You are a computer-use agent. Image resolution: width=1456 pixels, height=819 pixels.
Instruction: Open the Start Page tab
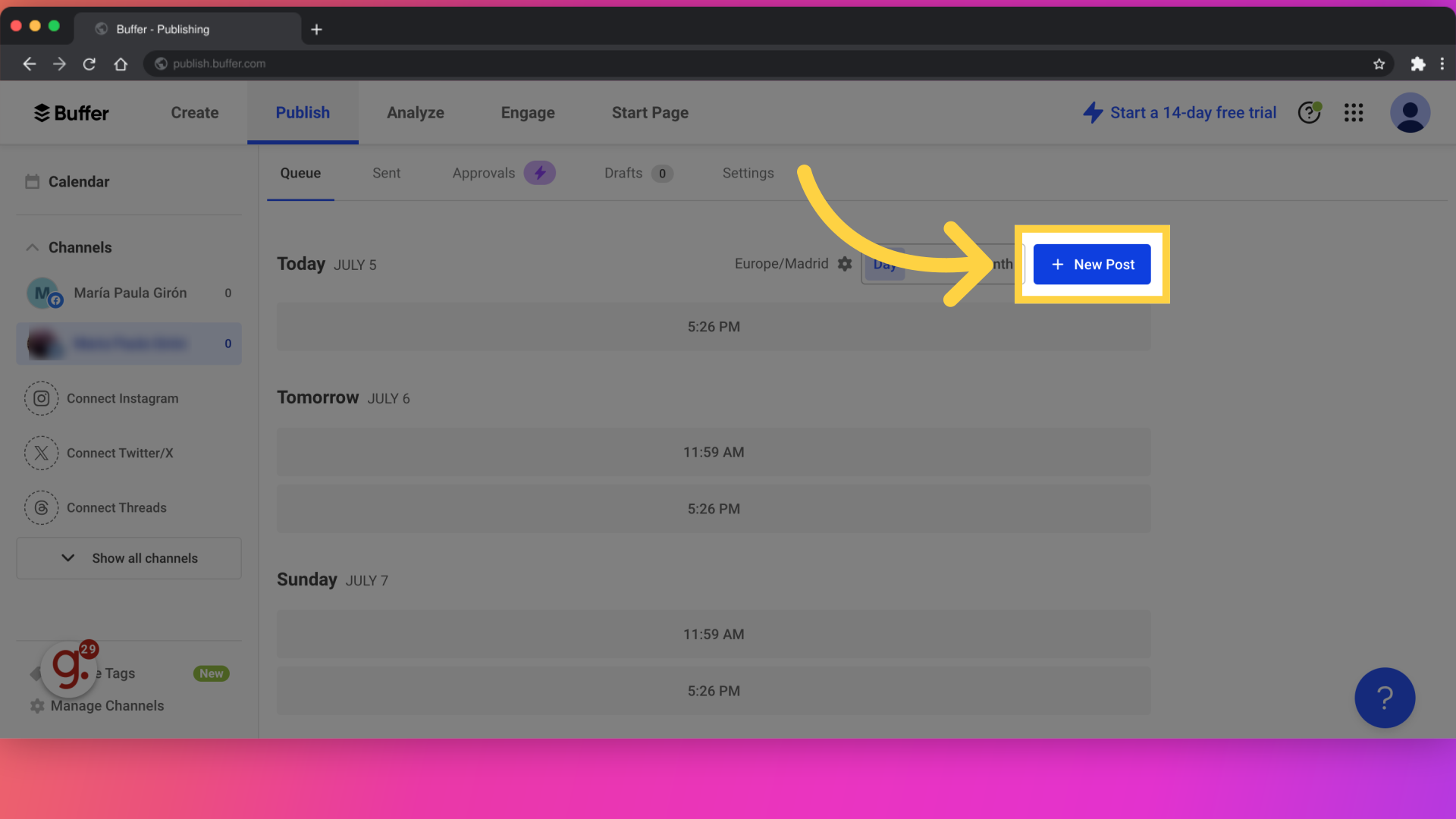[x=650, y=113]
